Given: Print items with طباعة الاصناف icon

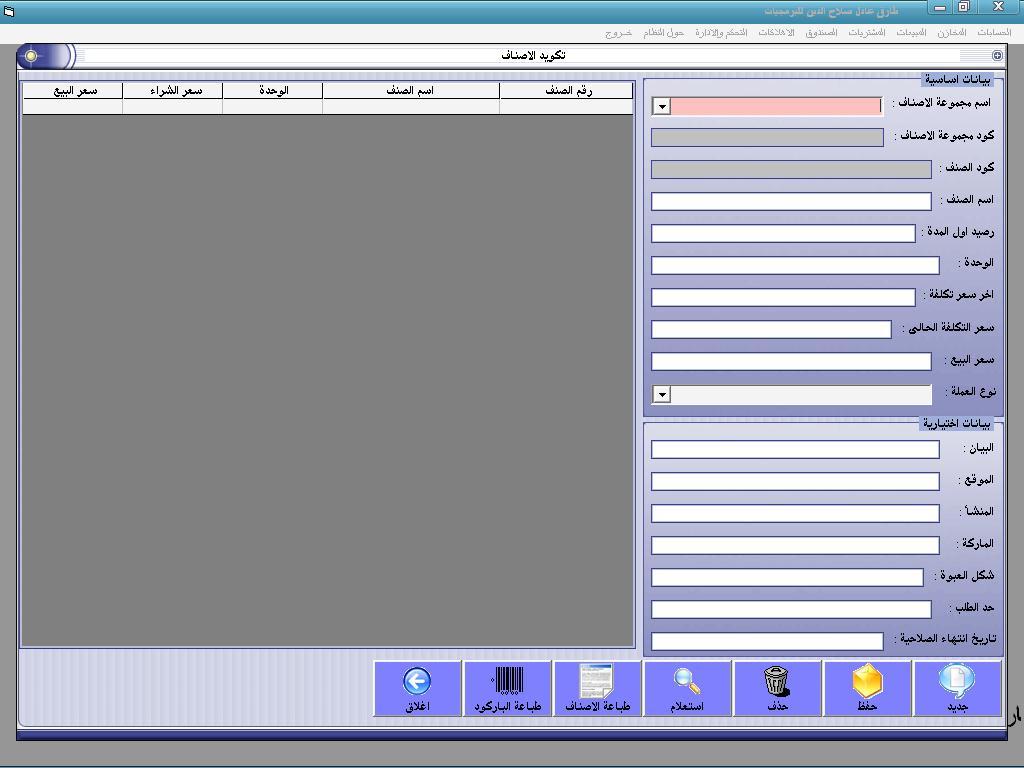Looking at the screenshot, I should click(597, 688).
